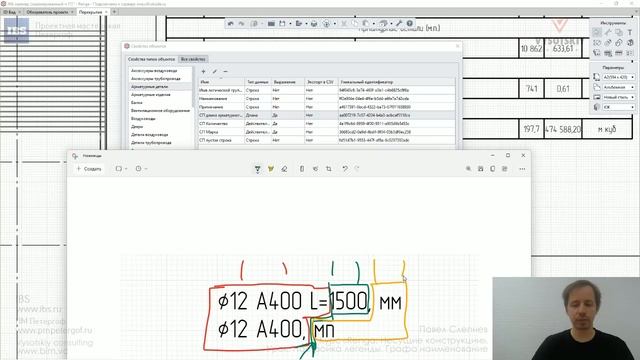
Task: Print drawing icon in Renga toolbar
Action: tap(314, 24)
